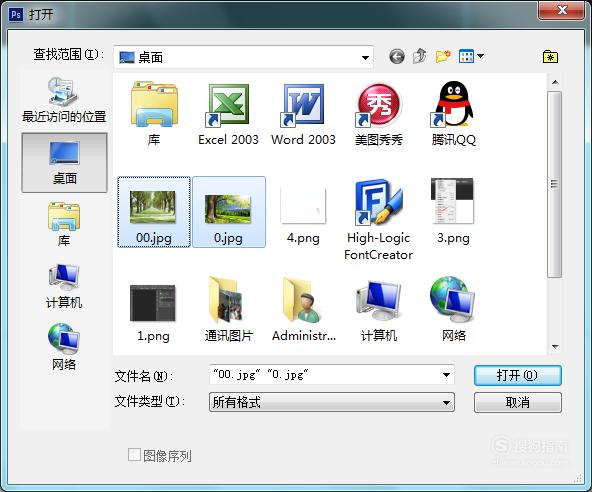Select the 腾讯QQ shortcut
The height and width of the screenshot is (492, 592).
tap(453, 113)
